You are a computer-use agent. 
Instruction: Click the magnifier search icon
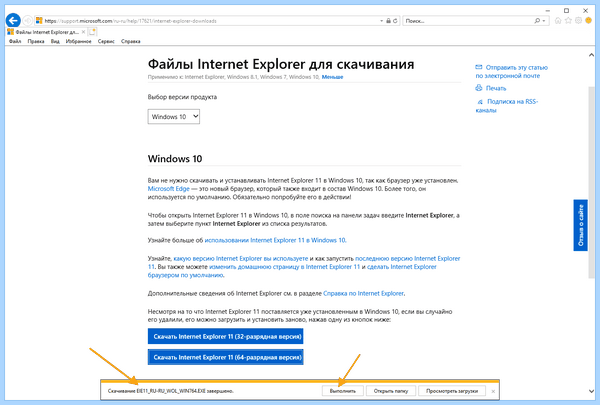coord(537,21)
